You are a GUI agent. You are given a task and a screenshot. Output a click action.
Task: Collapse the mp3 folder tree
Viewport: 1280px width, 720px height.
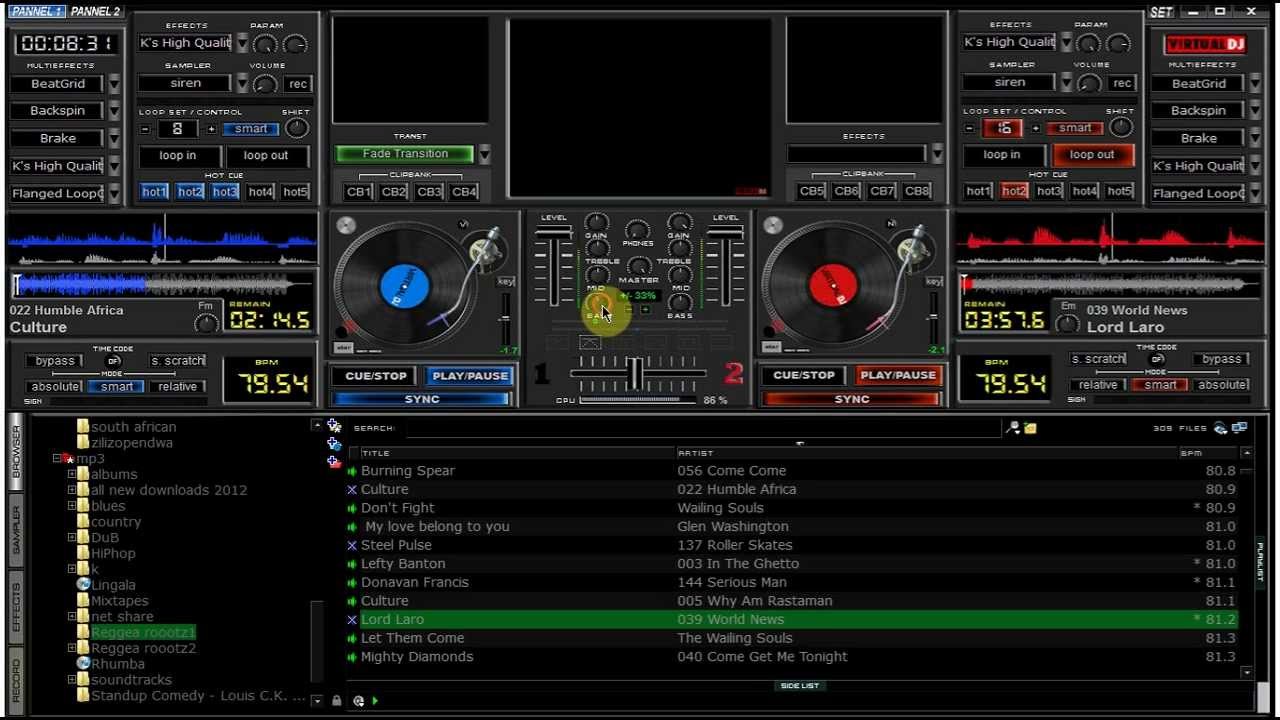click(x=57, y=459)
